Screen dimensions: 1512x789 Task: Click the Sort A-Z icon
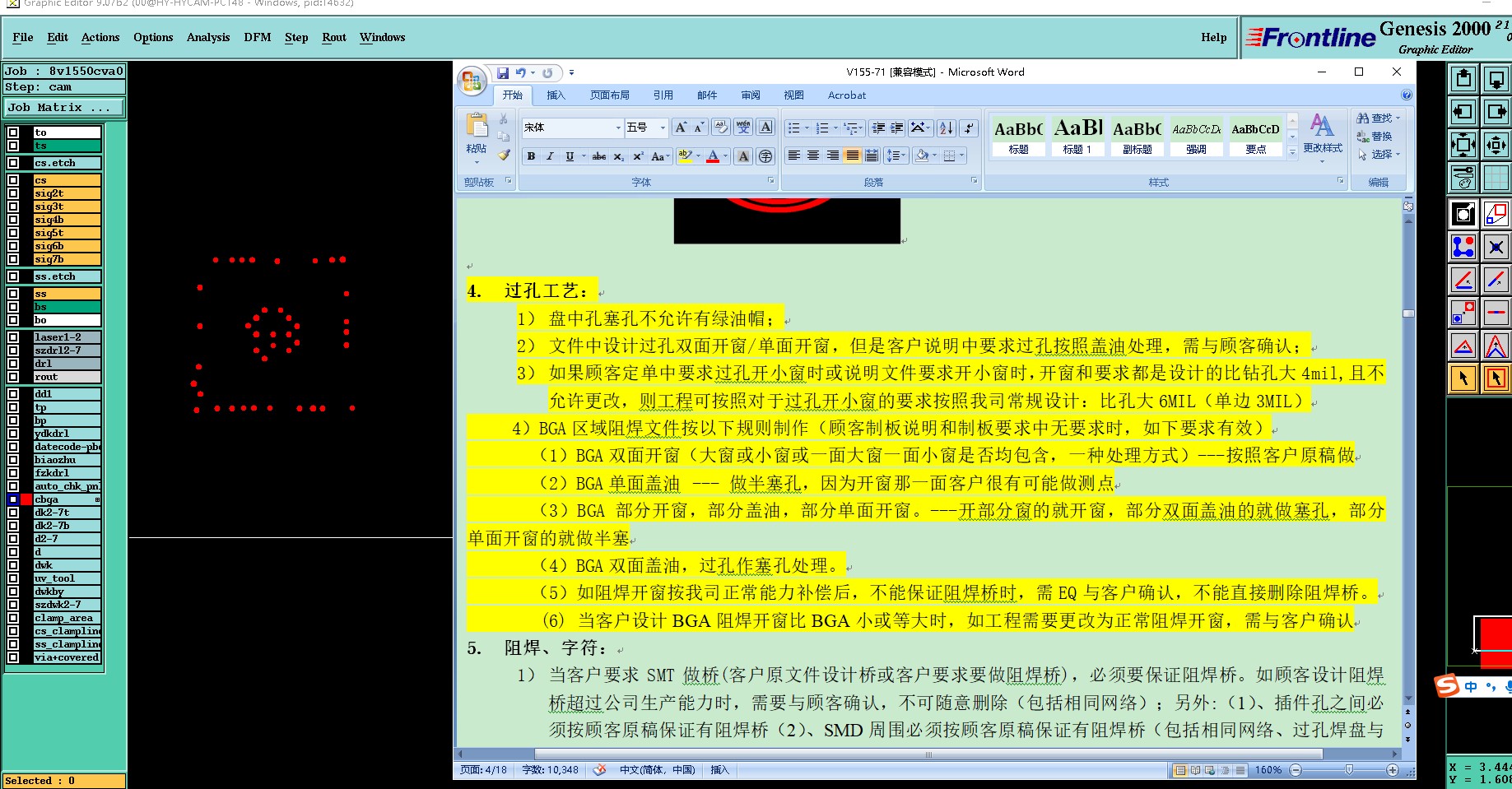tap(947, 128)
